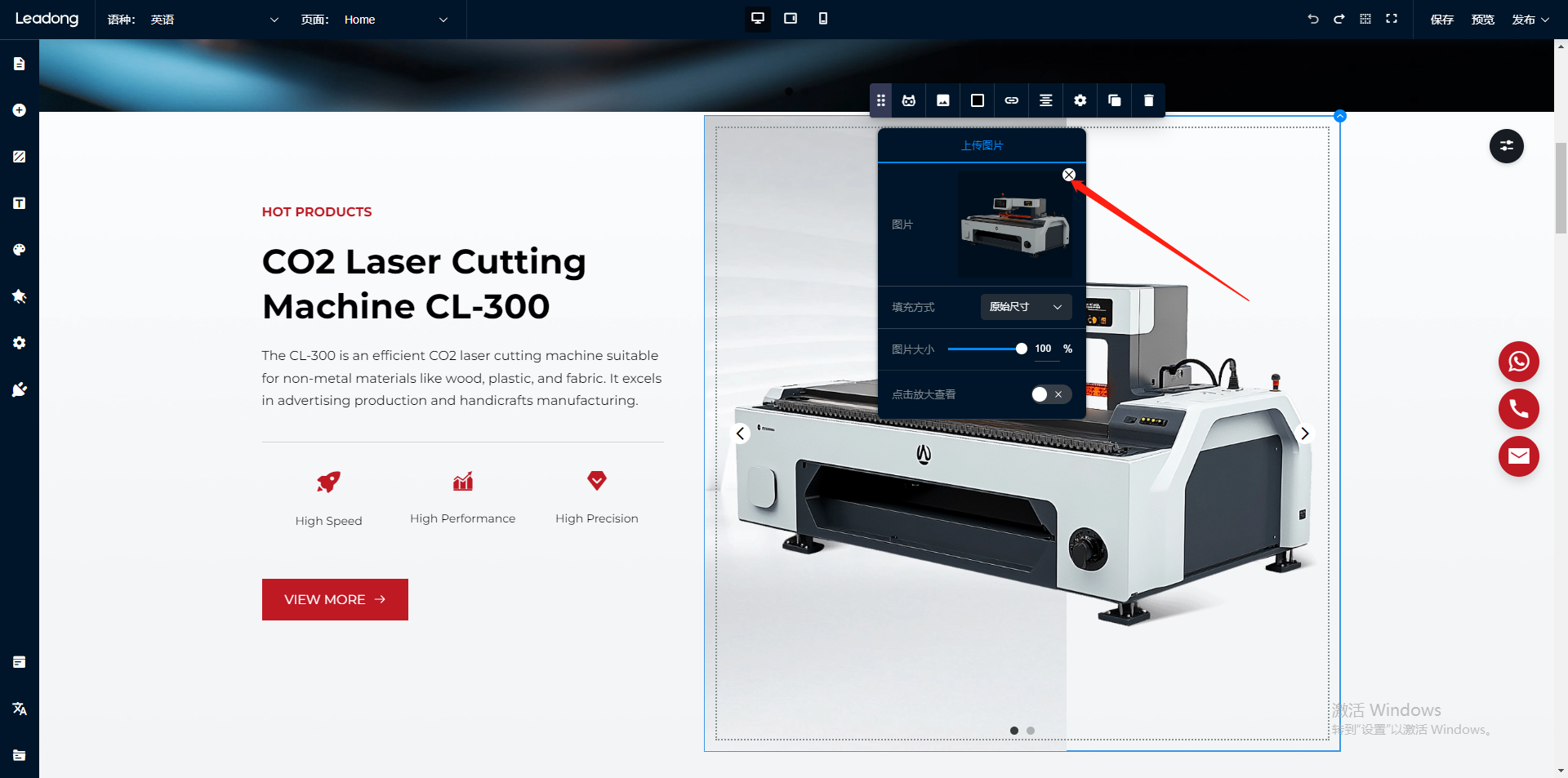Click the 上传图片 tab in popup
Viewport: 1568px width, 778px height.
point(982,145)
